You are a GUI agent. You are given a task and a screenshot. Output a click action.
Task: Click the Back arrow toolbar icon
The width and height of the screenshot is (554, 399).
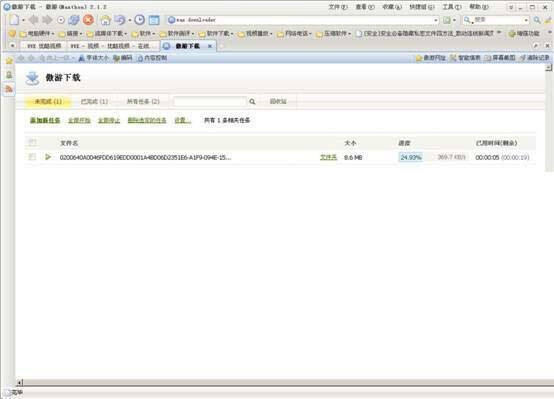point(34,20)
